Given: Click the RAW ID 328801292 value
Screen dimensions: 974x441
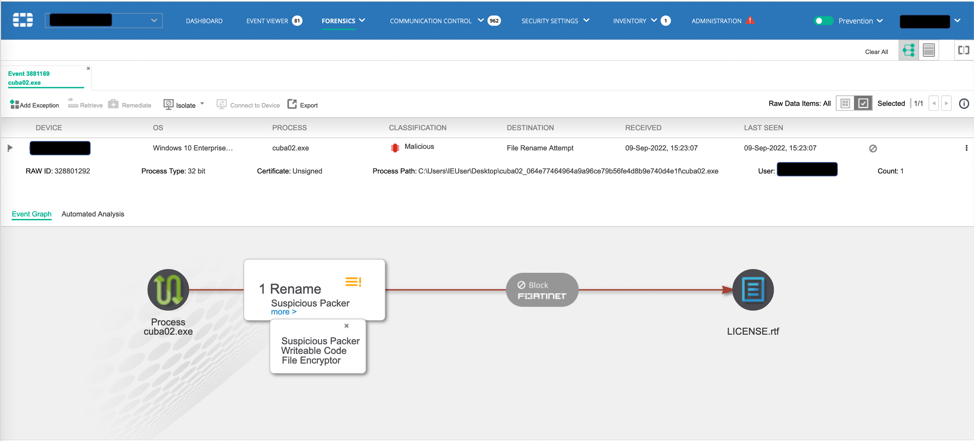Looking at the screenshot, I should click(72, 170).
